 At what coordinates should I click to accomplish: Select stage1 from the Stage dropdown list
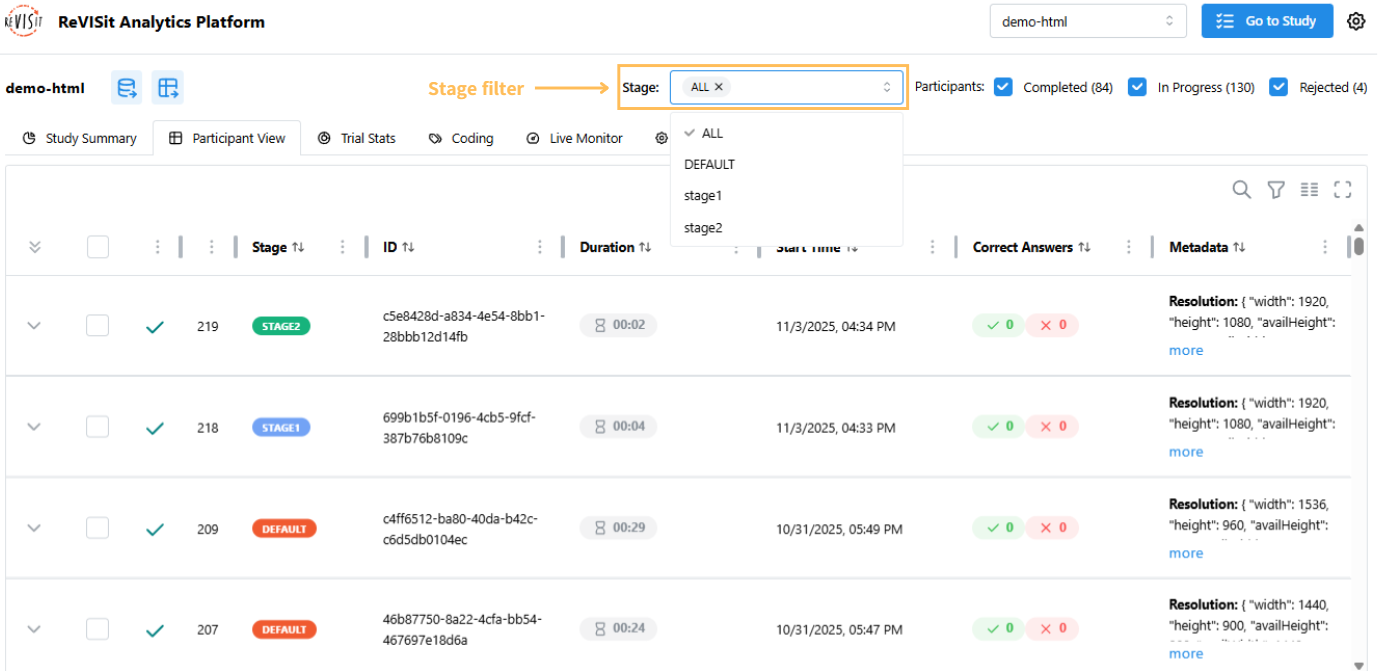click(x=703, y=196)
